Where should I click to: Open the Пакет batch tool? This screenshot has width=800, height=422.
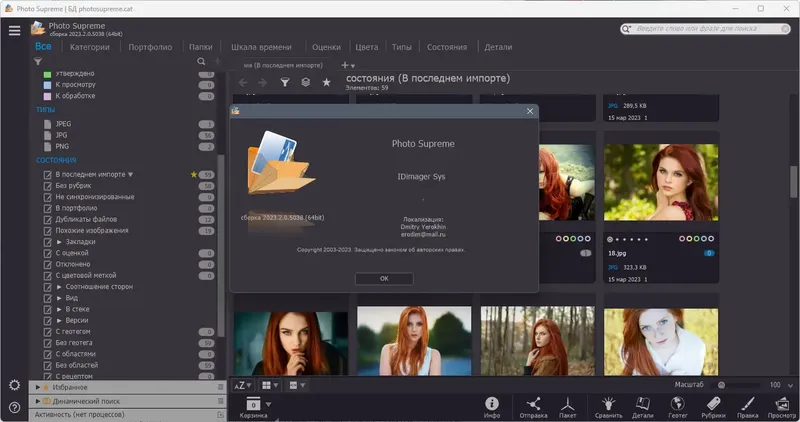pos(567,407)
